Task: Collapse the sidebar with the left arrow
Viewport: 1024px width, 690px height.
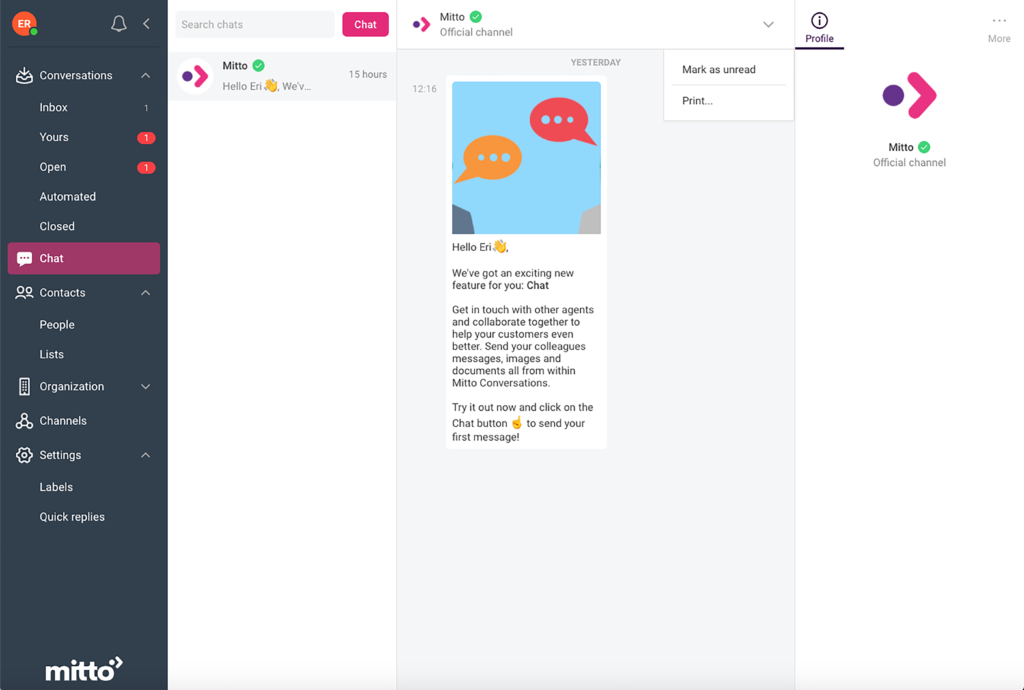Action: (146, 24)
